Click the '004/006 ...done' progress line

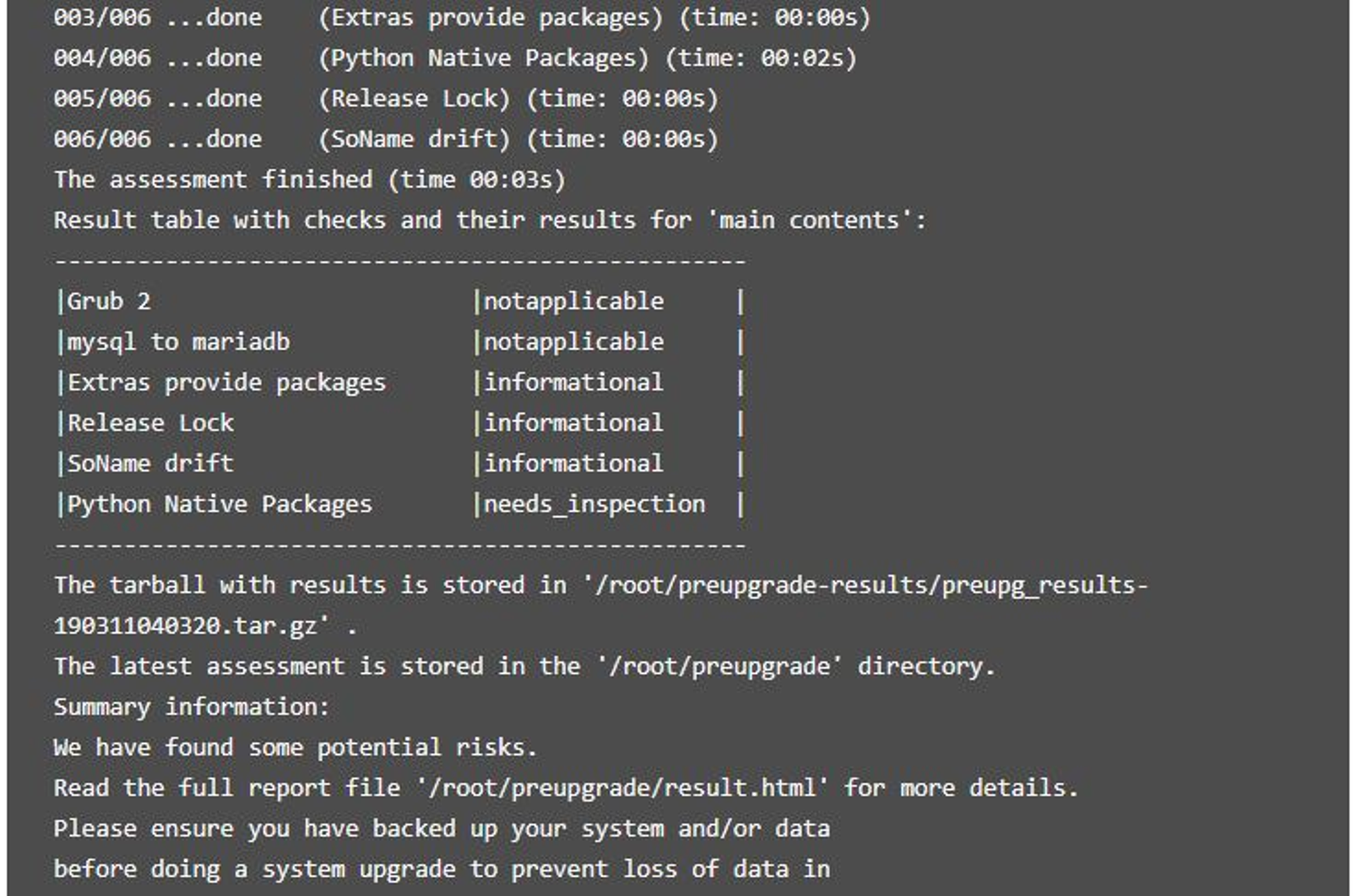click(158, 58)
